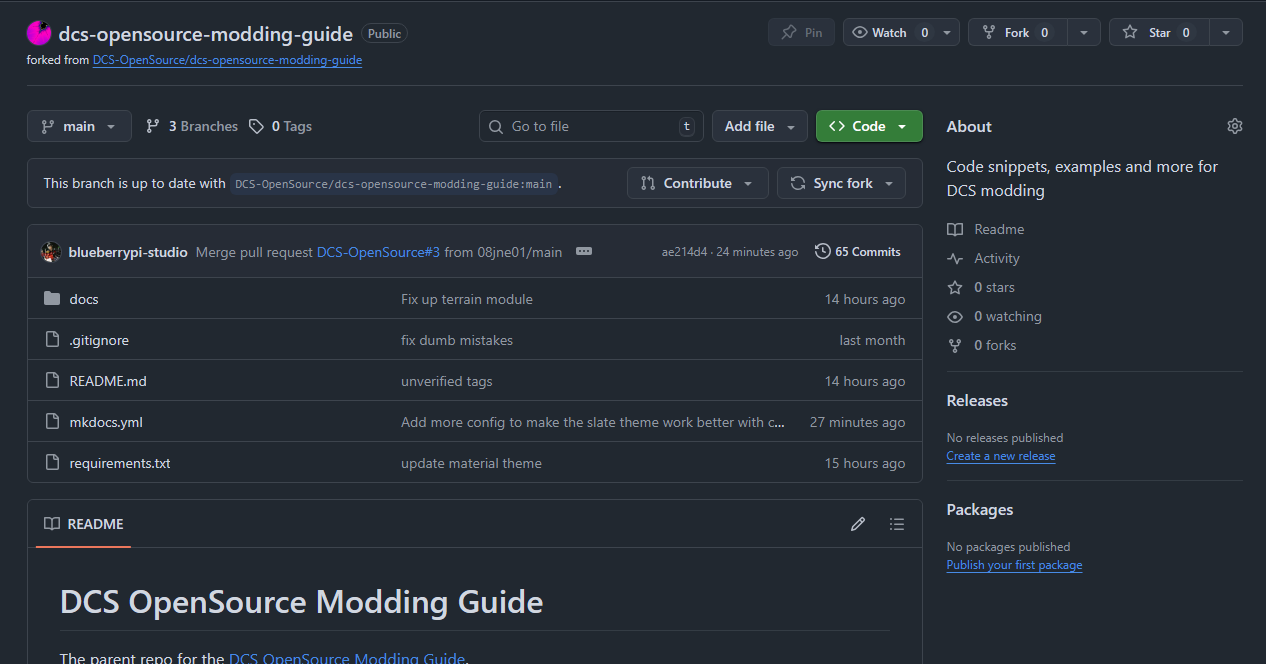The height and width of the screenshot is (664, 1266).
Task: Watch this repository
Action: point(891,32)
